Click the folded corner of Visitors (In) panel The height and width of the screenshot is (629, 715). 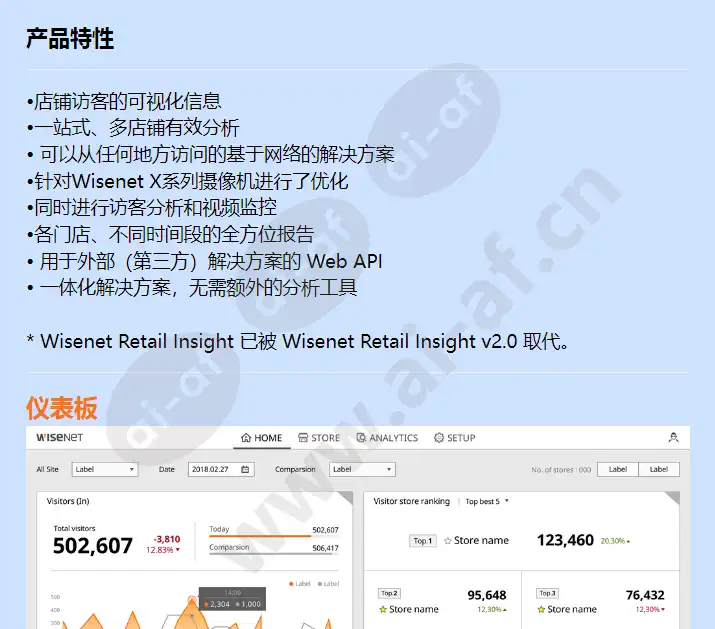(x=347, y=497)
